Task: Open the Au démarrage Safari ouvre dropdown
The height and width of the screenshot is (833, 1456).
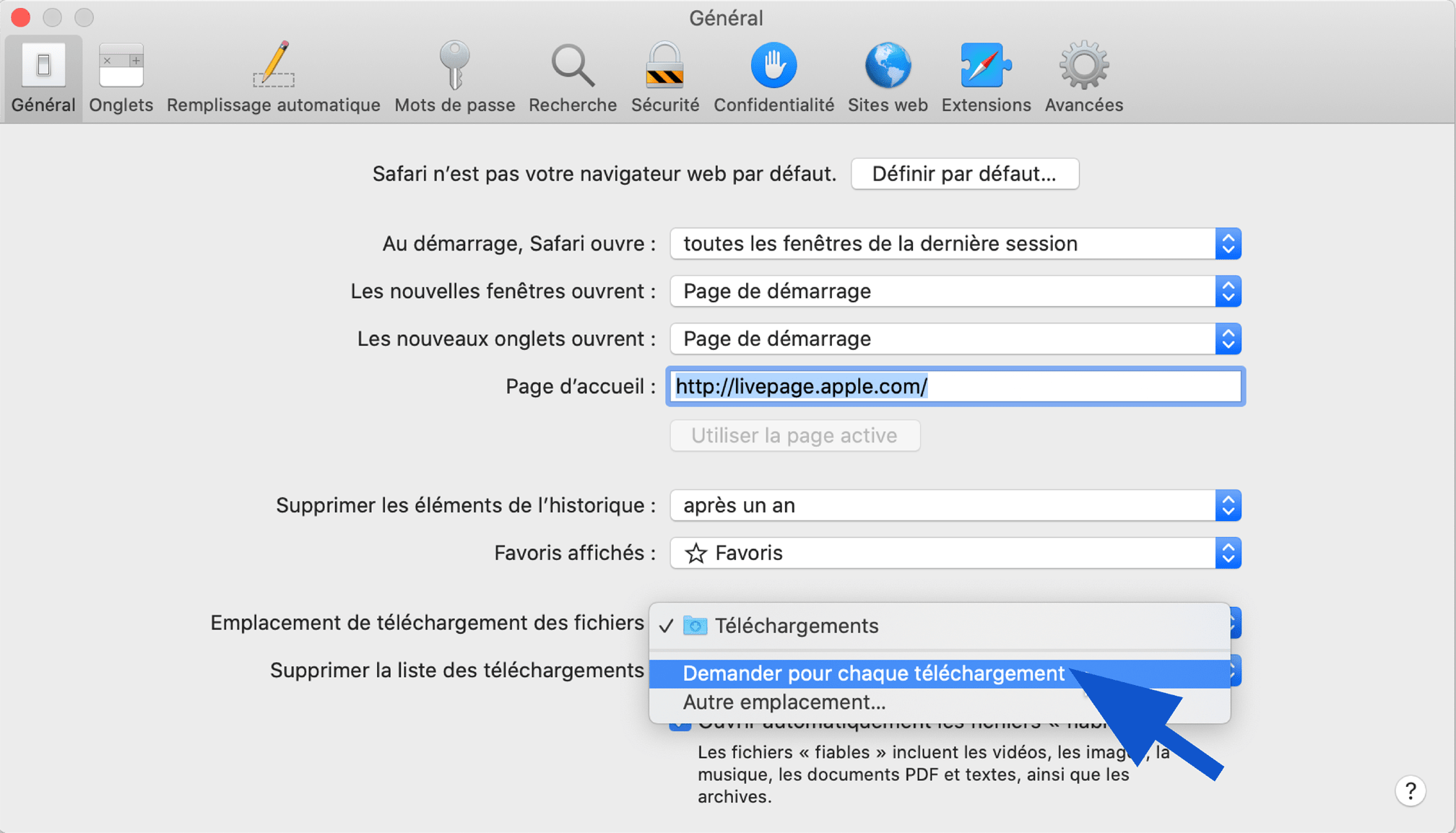Action: coord(955,244)
